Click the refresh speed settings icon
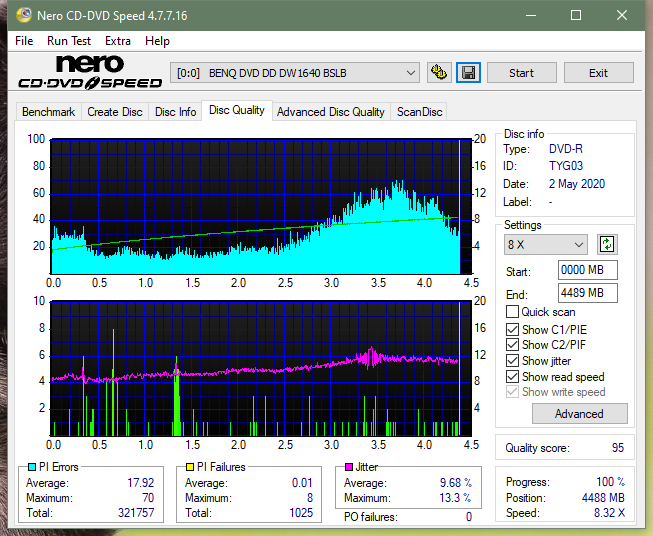Viewport: 653px width, 536px height. (607, 244)
